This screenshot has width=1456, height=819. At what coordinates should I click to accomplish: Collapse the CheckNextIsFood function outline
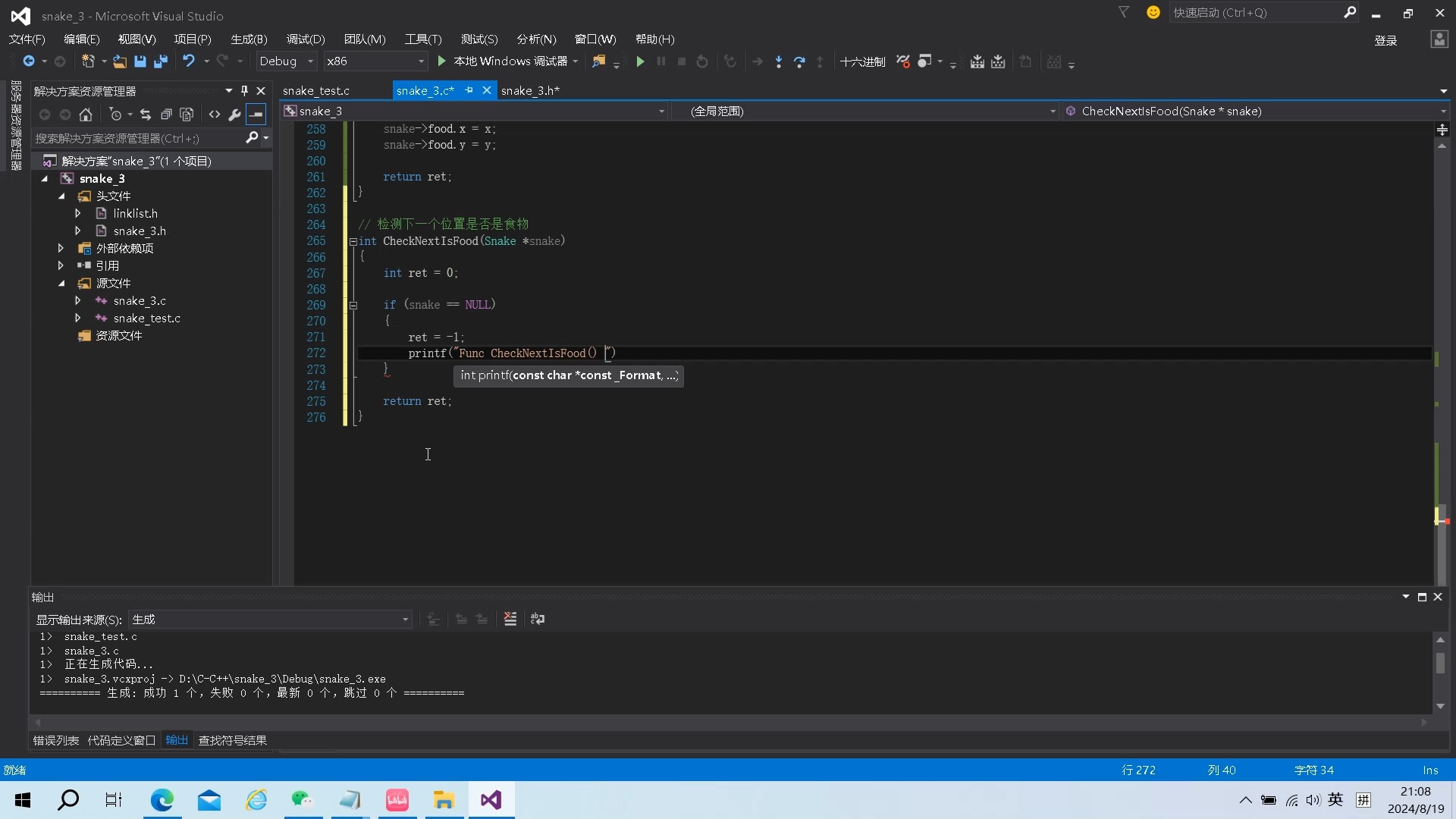[353, 242]
